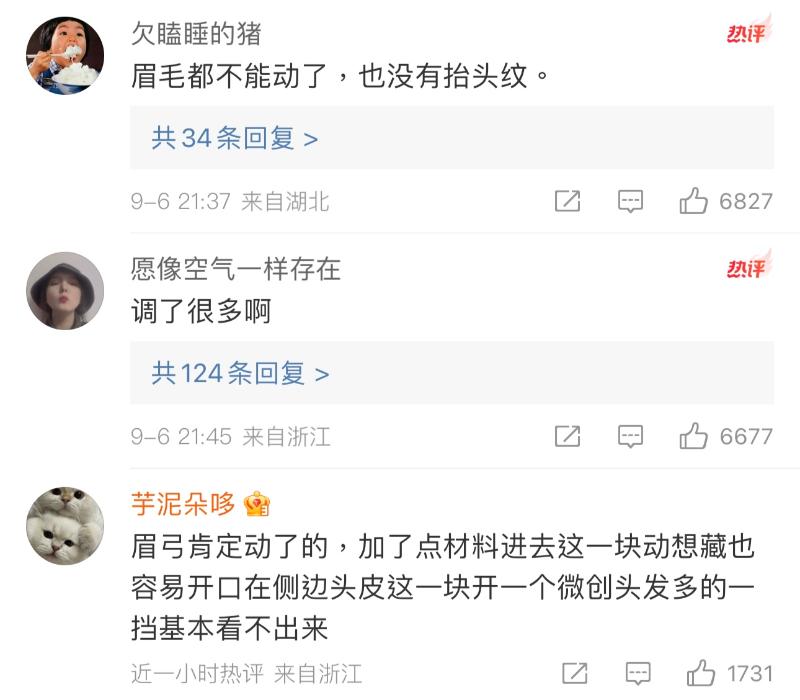Screen dimensions: 800x700
Task: Share the 欠瞌睡的猪 comment via repost icon
Action: (567, 201)
